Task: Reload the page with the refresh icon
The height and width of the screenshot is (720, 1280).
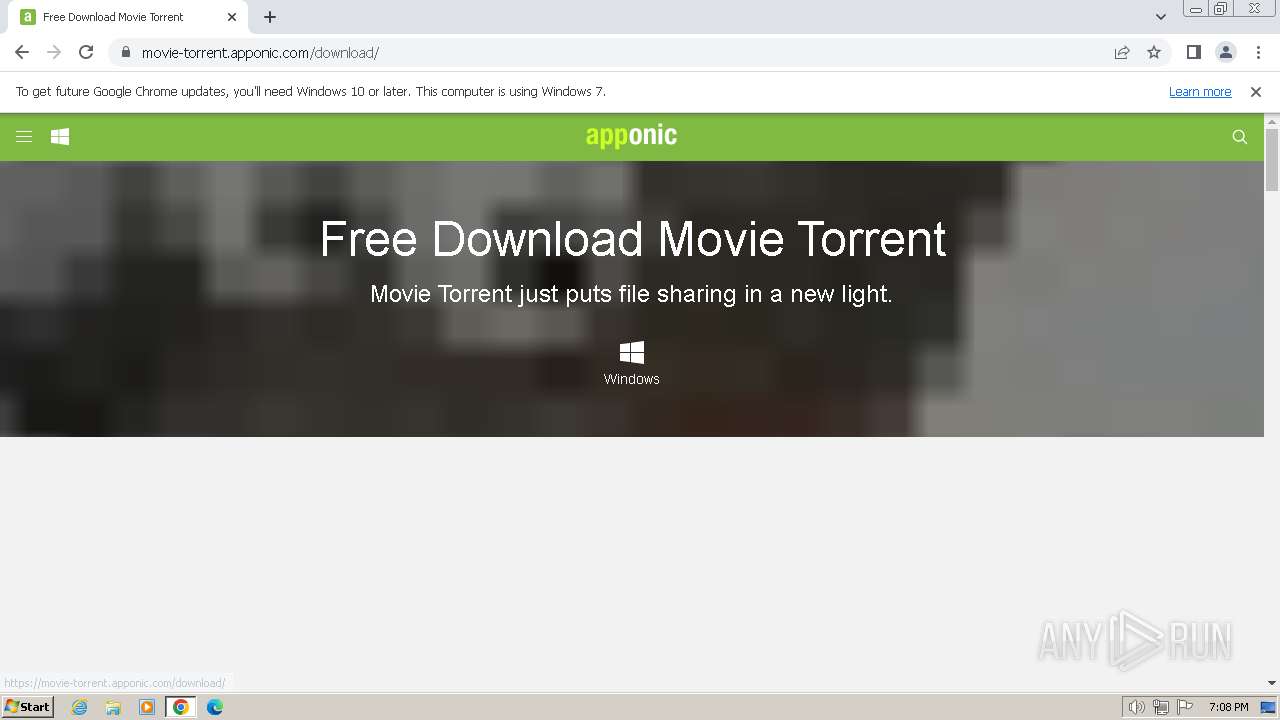Action: coord(86,52)
